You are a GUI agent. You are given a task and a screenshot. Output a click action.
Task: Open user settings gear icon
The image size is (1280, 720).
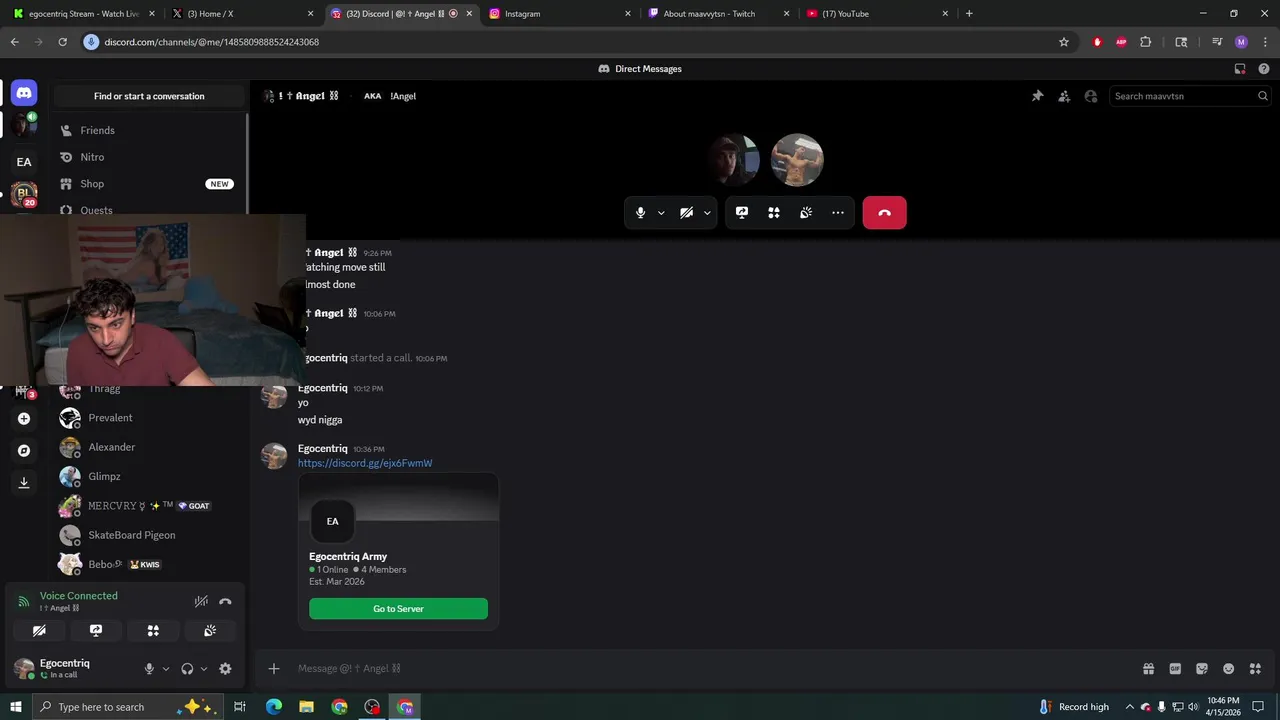point(225,669)
